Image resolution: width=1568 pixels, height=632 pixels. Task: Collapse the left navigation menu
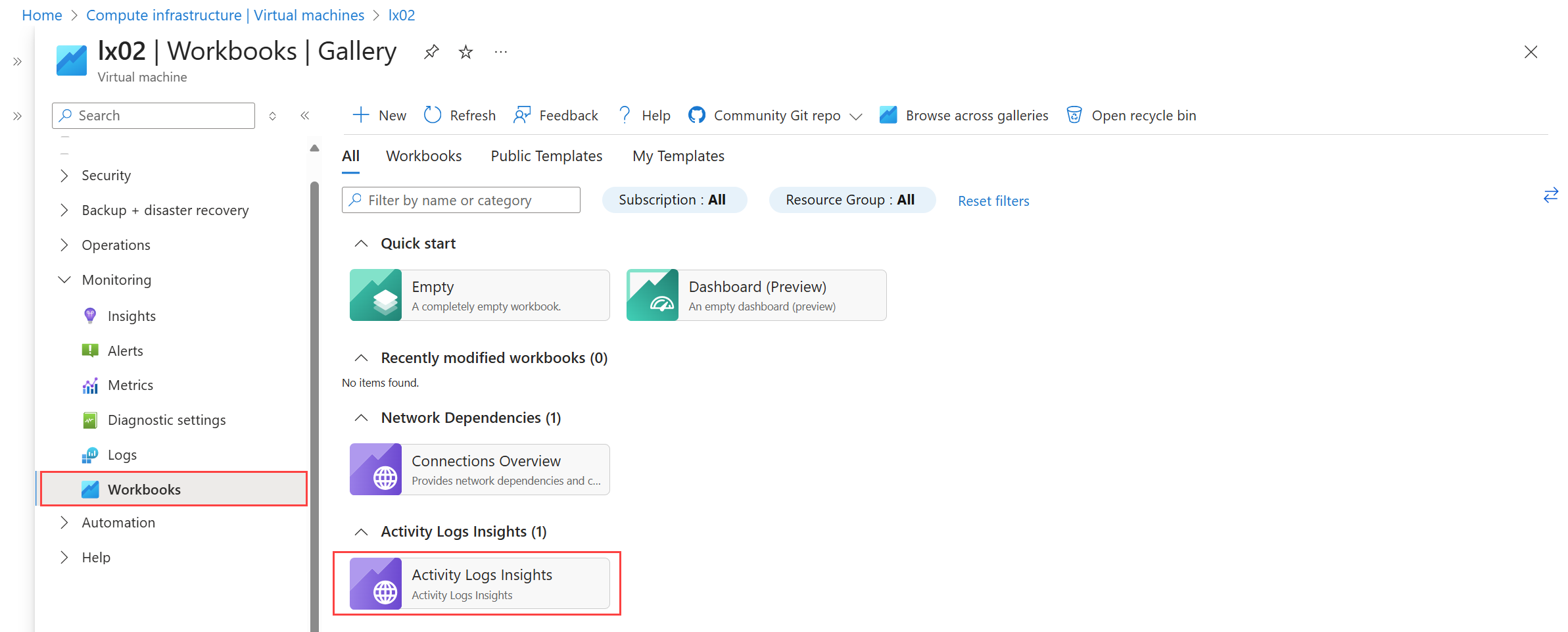coord(305,116)
